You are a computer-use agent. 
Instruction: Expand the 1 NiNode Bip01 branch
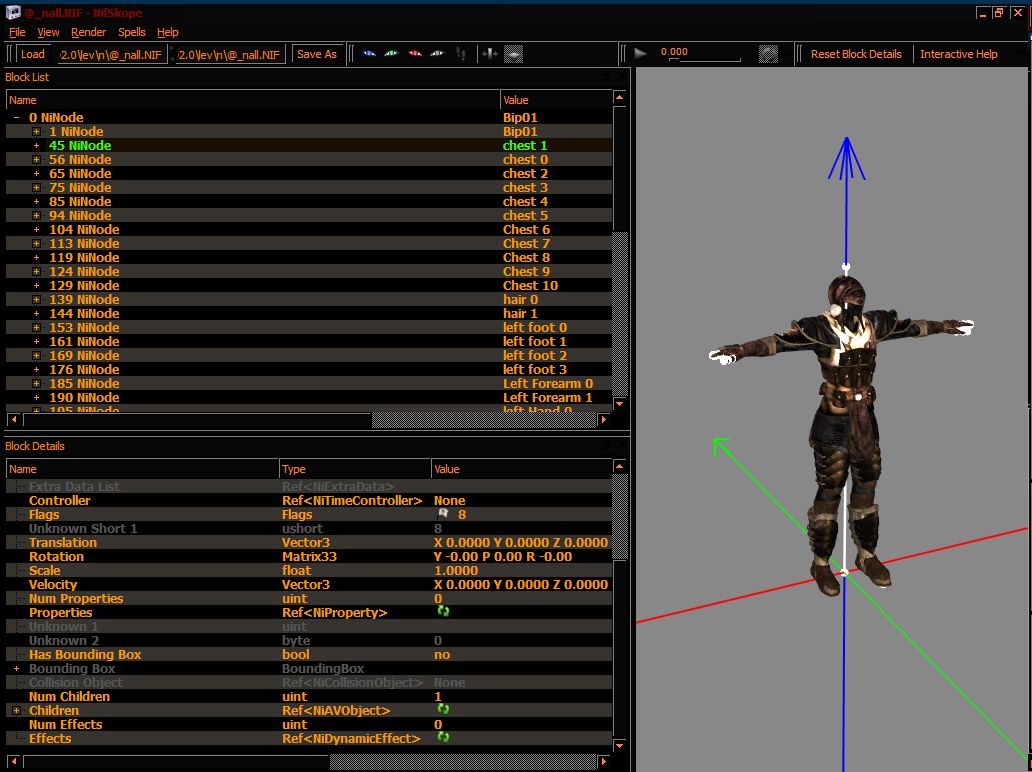pos(36,132)
